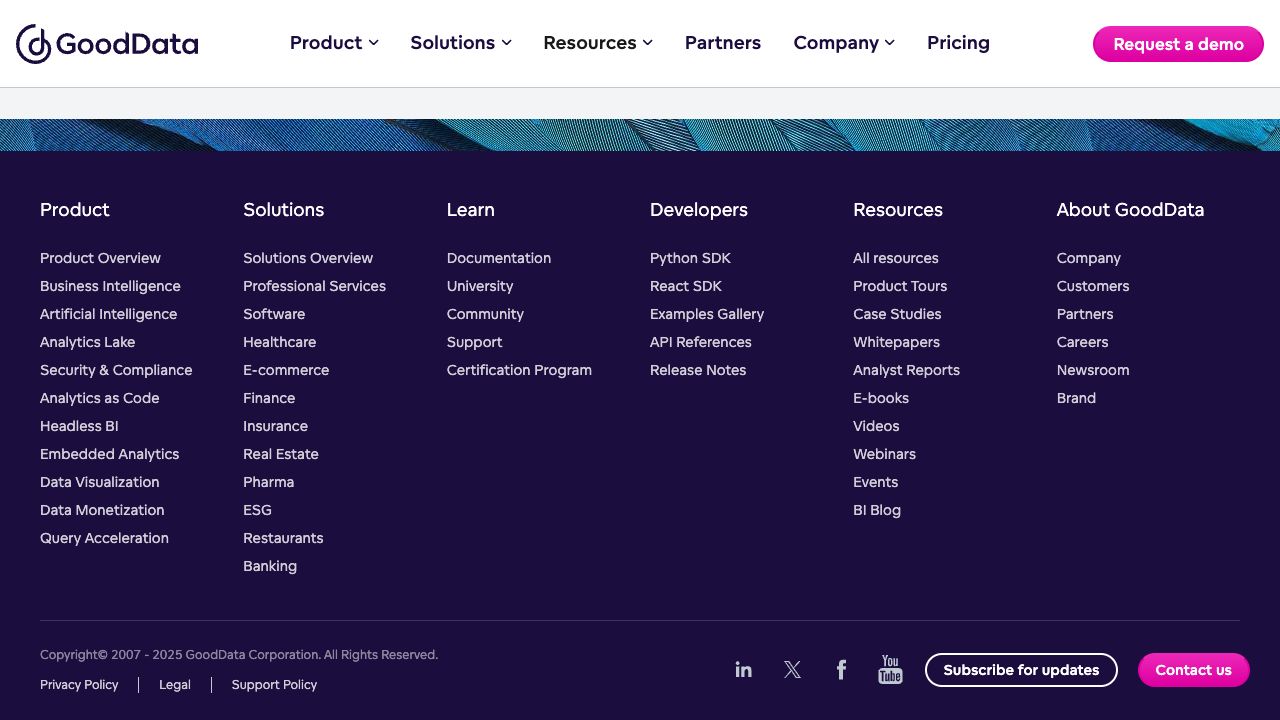Screen dimensions: 1280x720
Task: Click the Request a demo button
Action: (x=1178, y=44)
